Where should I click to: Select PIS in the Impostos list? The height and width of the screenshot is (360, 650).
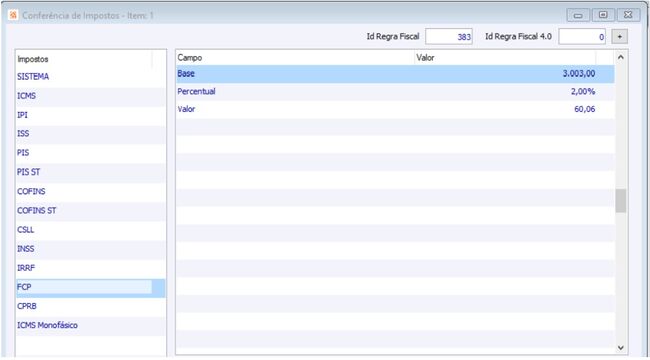click(90, 153)
